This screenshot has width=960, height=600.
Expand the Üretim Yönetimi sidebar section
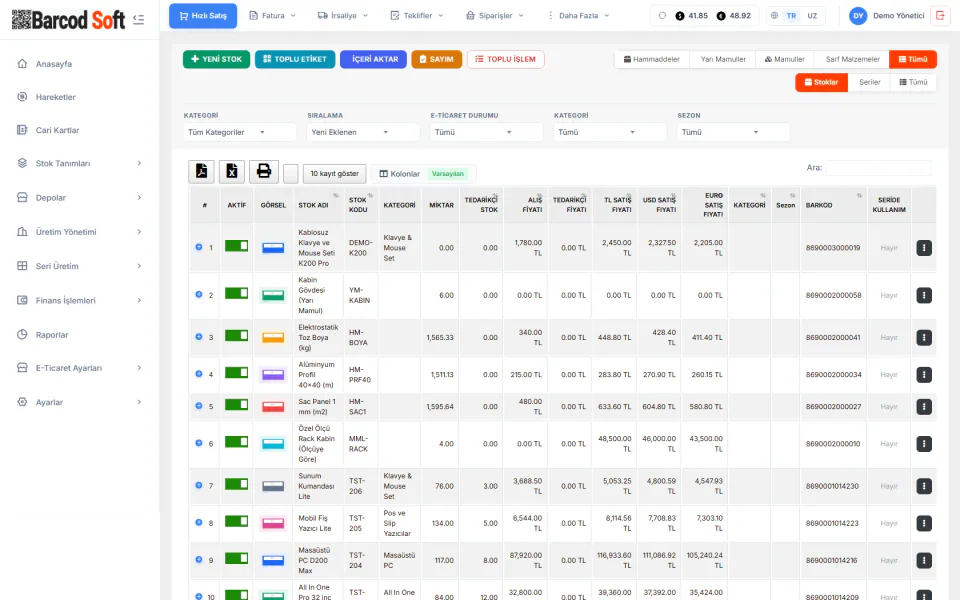[80, 232]
